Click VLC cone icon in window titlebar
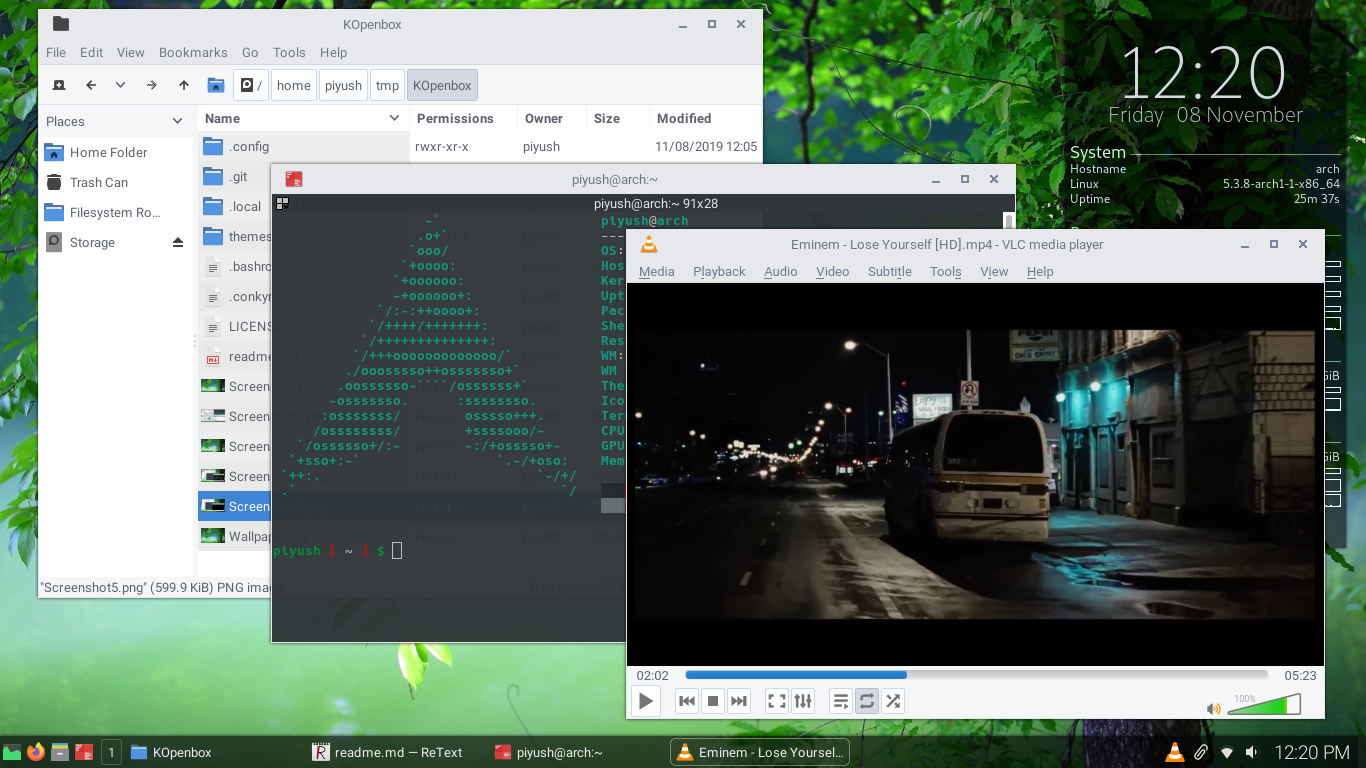This screenshot has width=1366, height=768. 648,244
